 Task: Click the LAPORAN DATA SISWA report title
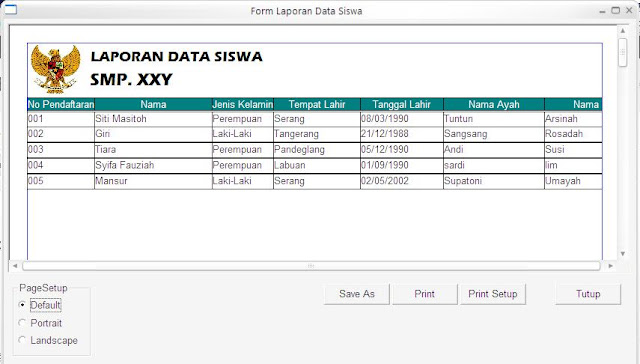[x=176, y=56]
